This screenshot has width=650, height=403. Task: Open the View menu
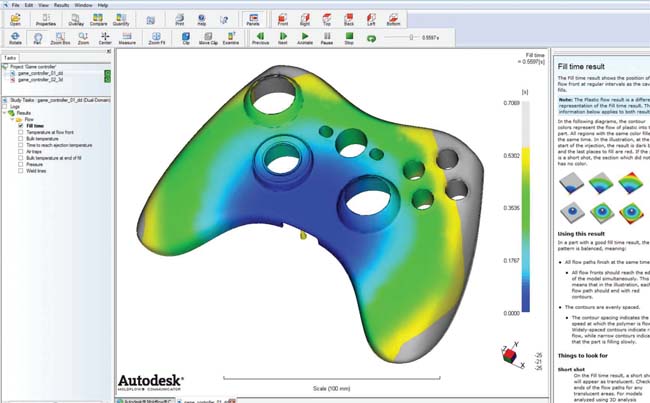(43, 5)
